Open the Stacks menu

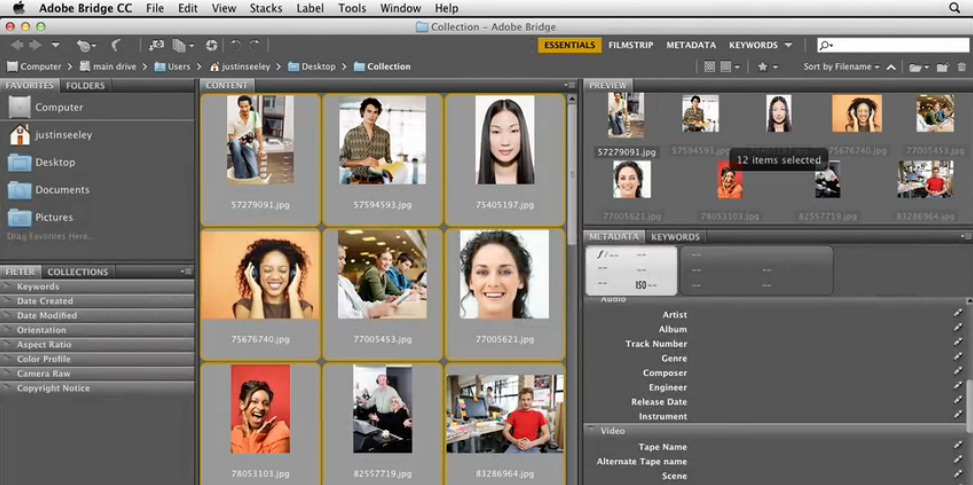(x=266, y=8)
